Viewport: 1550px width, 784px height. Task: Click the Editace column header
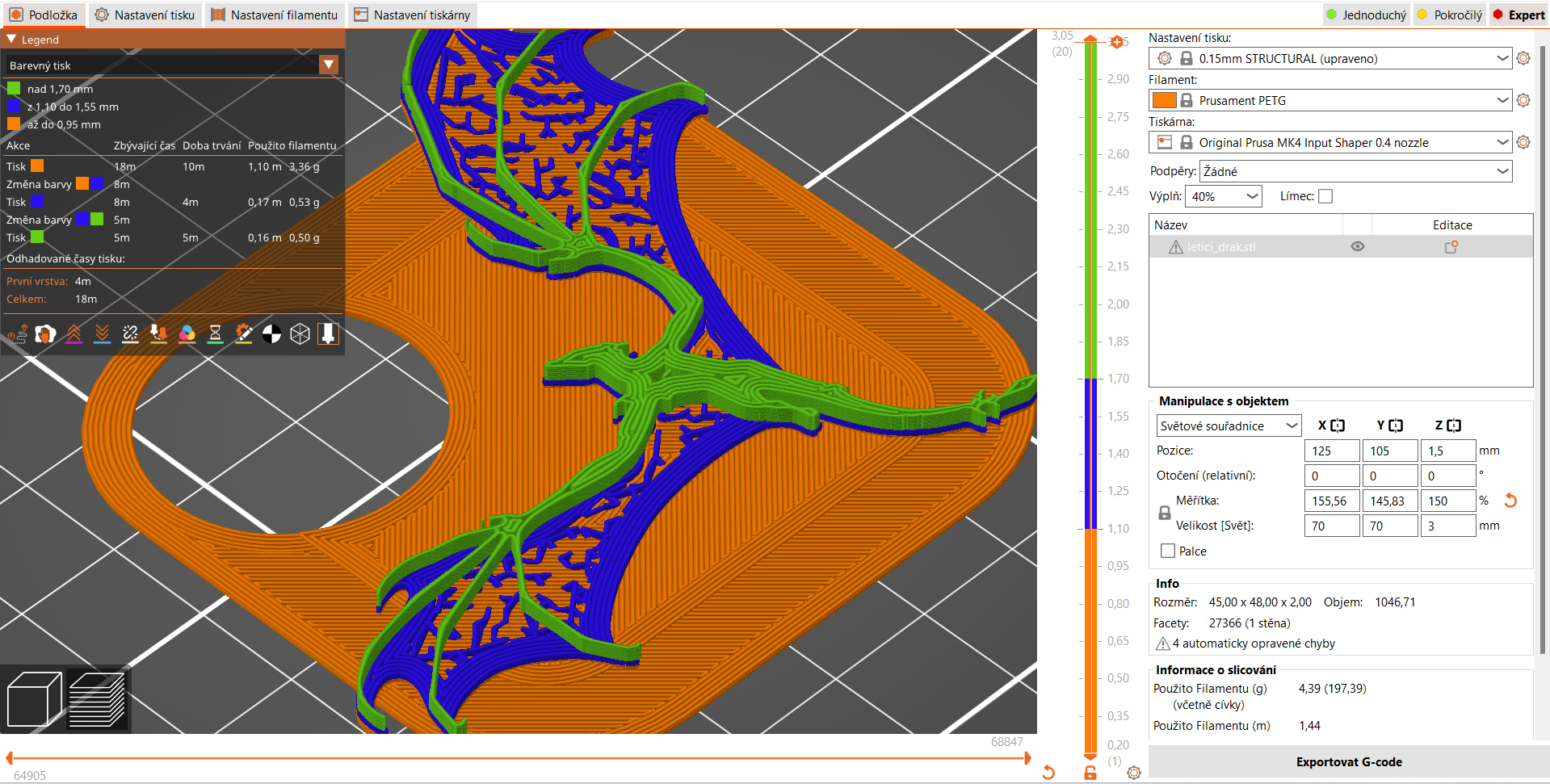[x=1452, y=224]
